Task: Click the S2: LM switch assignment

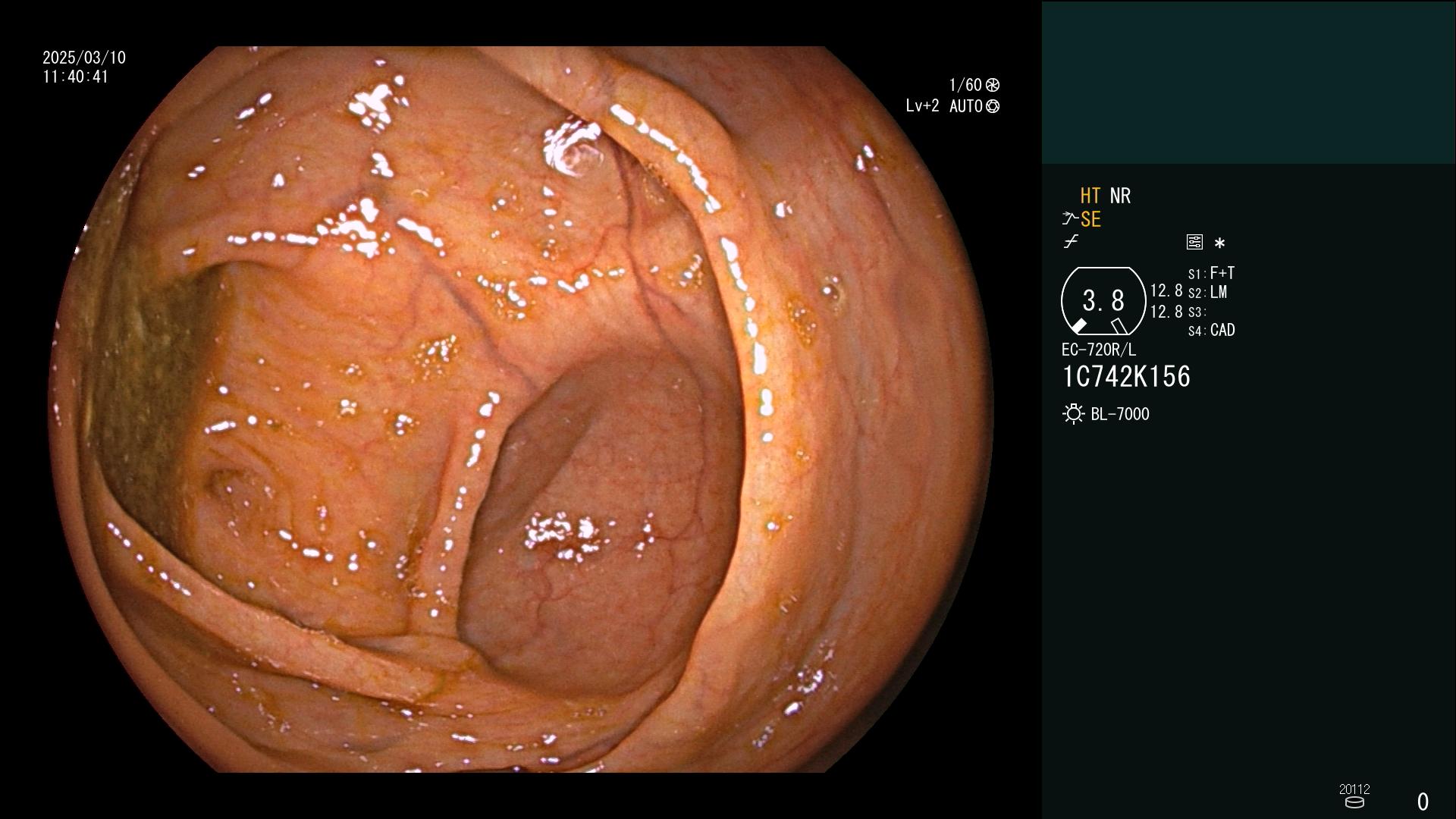Action: (x=1208, y=293)
